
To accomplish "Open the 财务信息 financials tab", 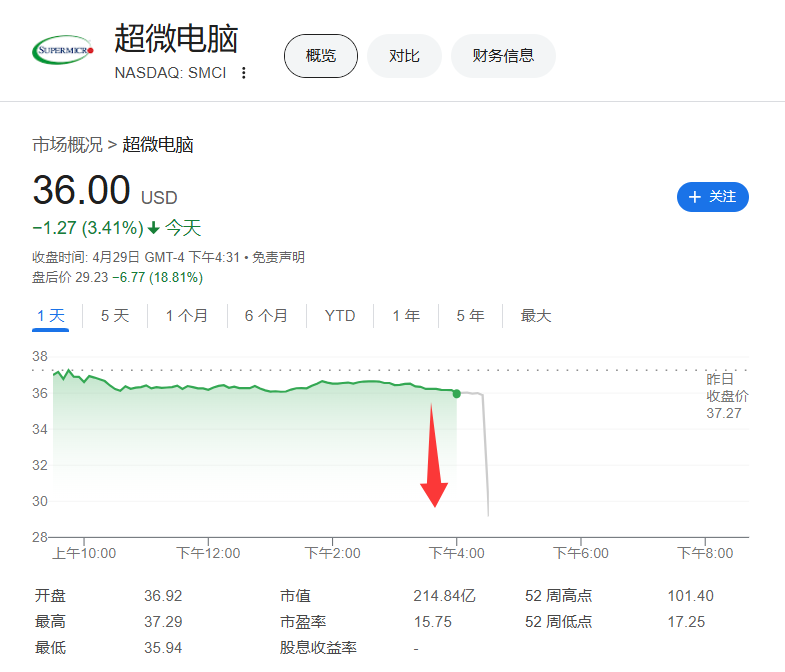I will pyautogui.click(x=503, y=56).
